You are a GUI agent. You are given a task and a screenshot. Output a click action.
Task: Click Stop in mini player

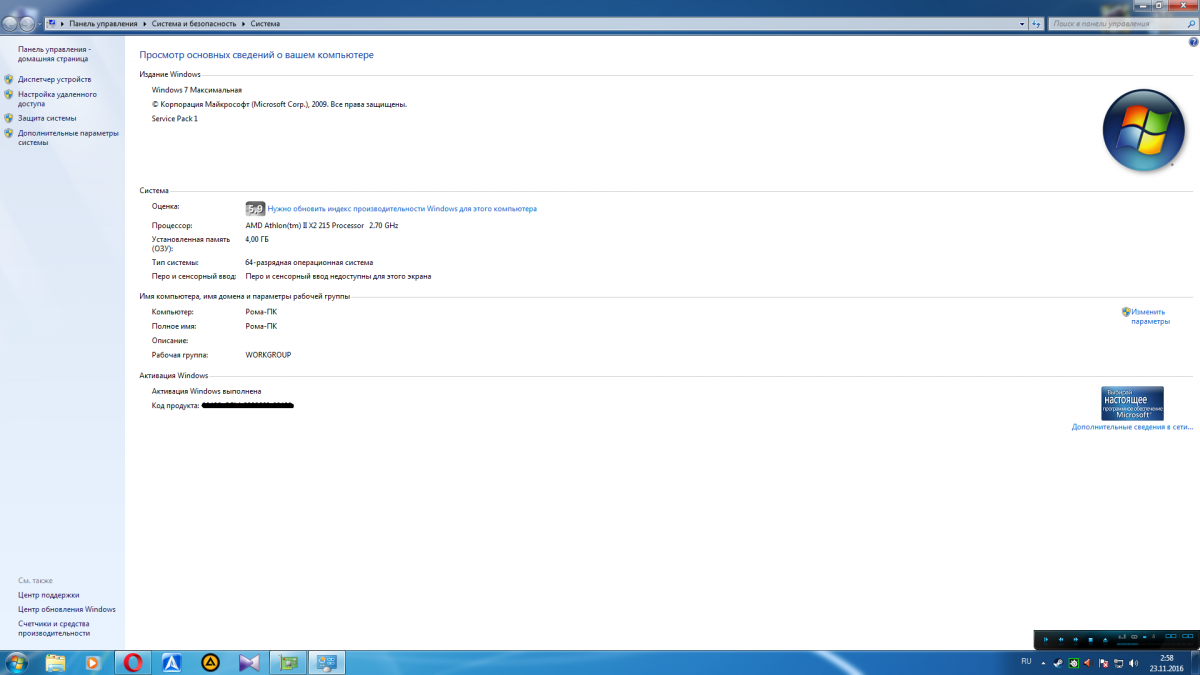(x=1090, y=640)
